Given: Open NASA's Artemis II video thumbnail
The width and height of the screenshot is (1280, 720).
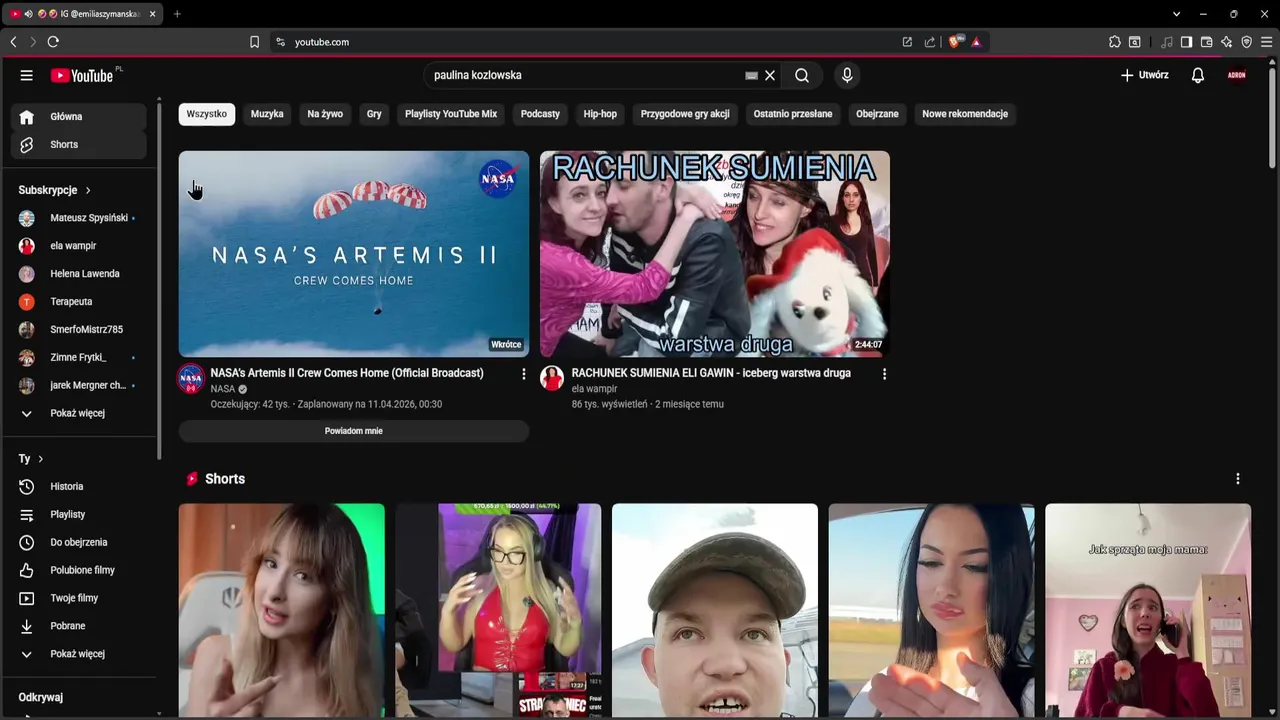Looking at the screenshot, I should point(354,254).
